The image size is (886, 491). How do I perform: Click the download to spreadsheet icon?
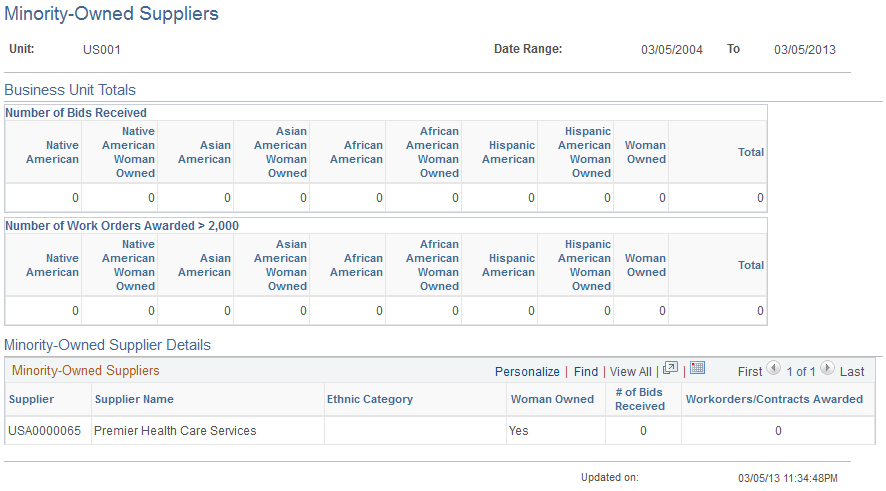(698, 368)
